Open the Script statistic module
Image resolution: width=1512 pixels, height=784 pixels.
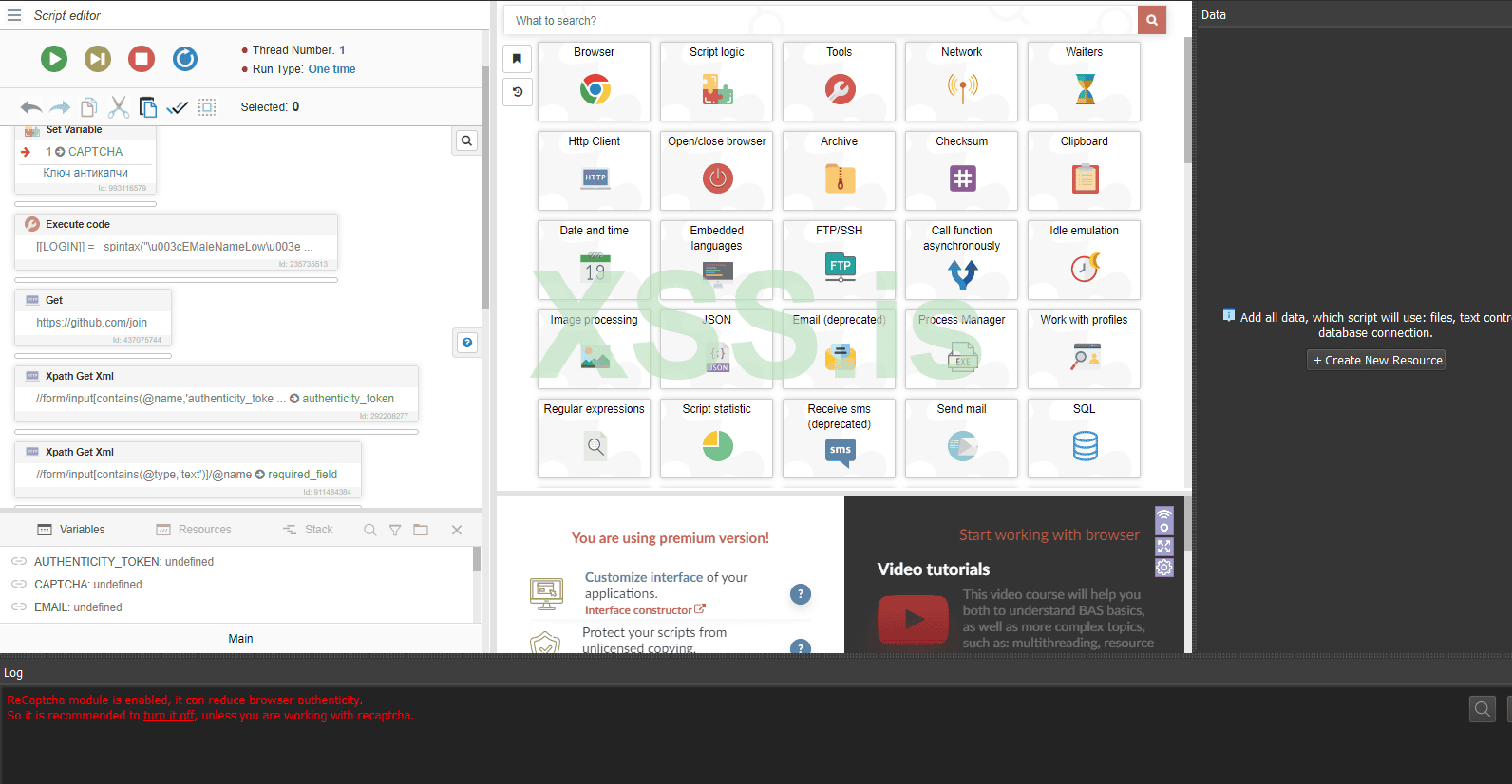pyautogui.click(x=717, y=439)
